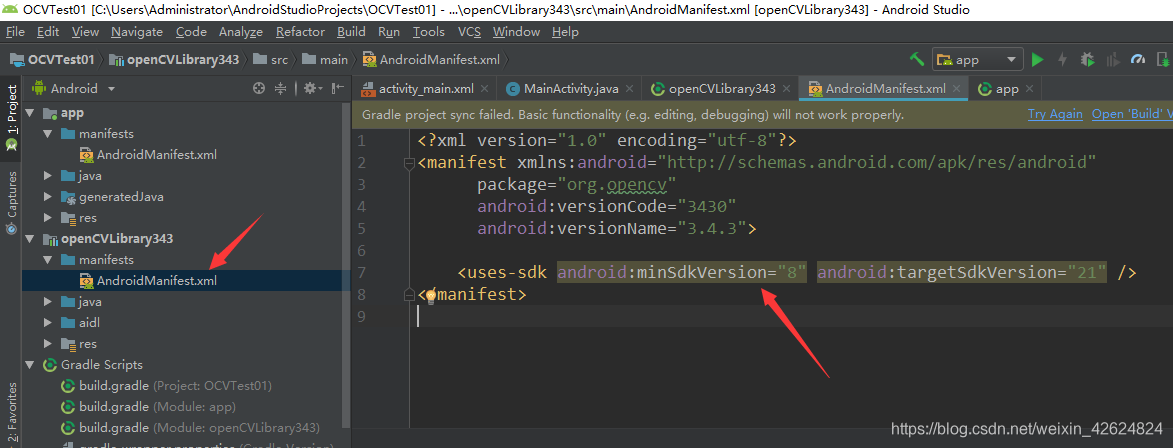This screenshot has height=448, width=1173.
Task: Open the Android view selector dropdown
Action: [x=73, y=88]
